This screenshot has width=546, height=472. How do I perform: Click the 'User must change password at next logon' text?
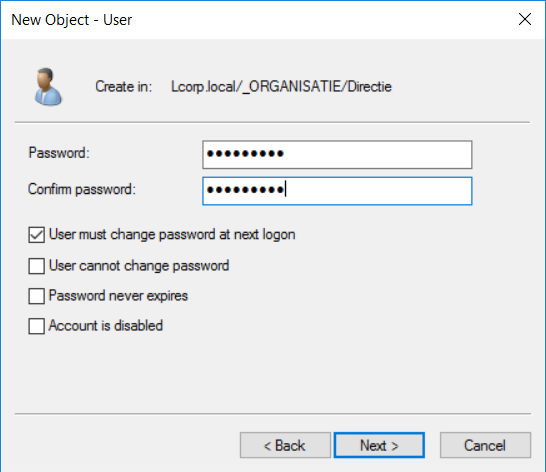[172, 234]
